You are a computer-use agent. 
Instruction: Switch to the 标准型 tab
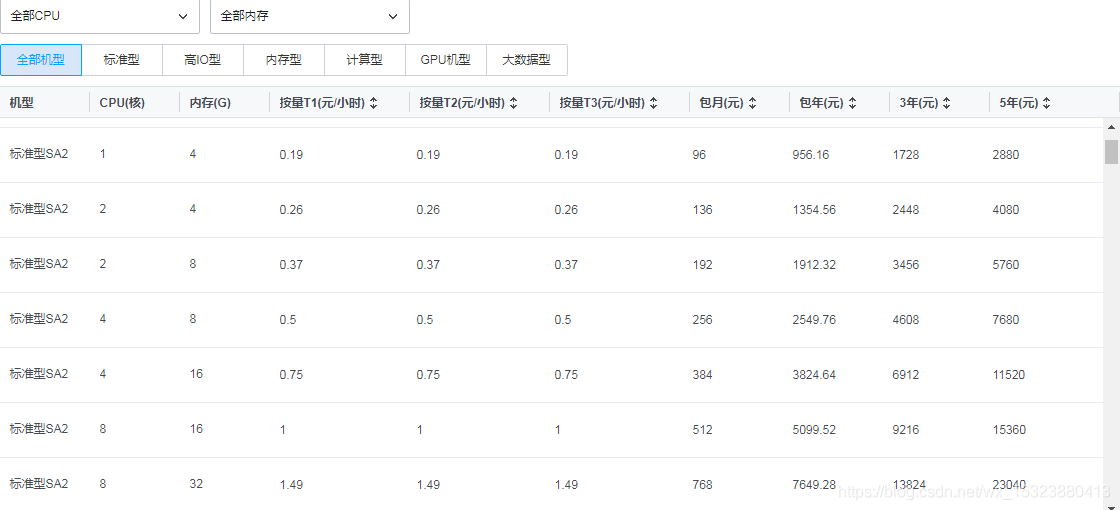pyautogui.click(x=121, y=60)
